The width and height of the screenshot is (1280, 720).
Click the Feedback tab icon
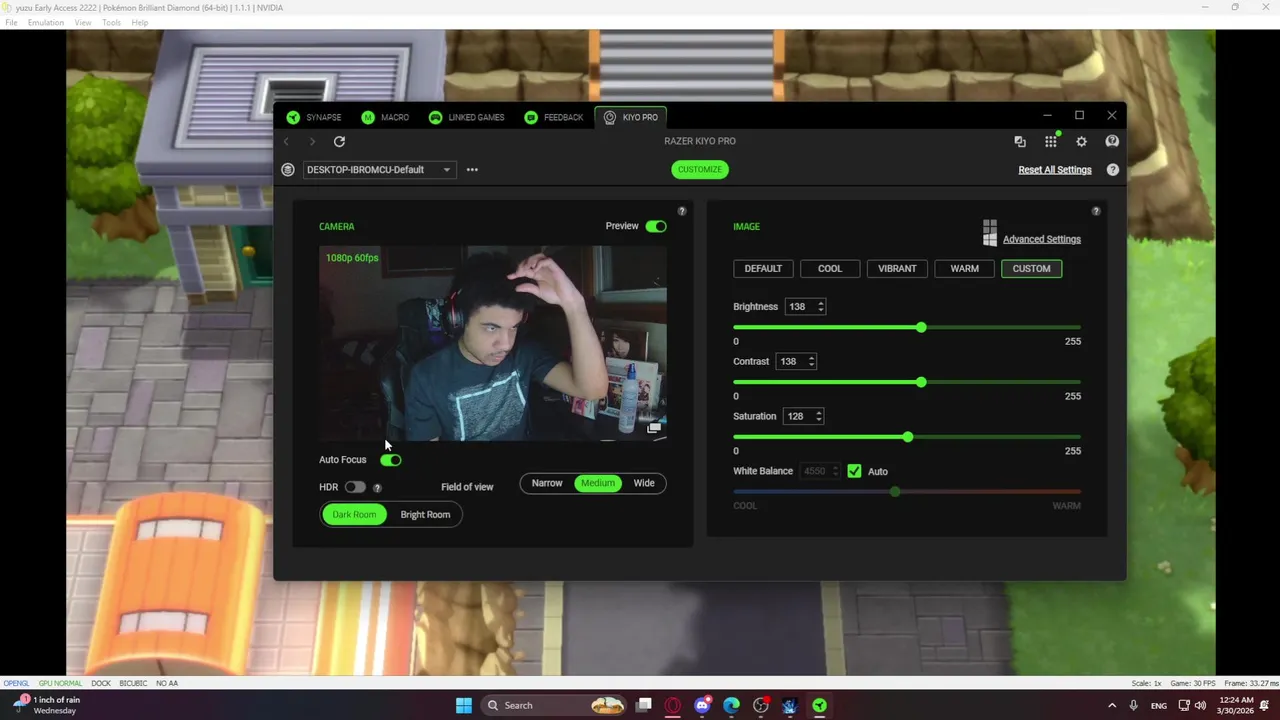click(531, 117)
